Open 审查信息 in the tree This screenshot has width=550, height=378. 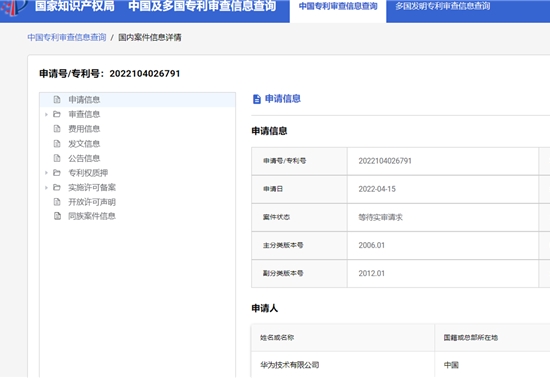tap(84, 114)
